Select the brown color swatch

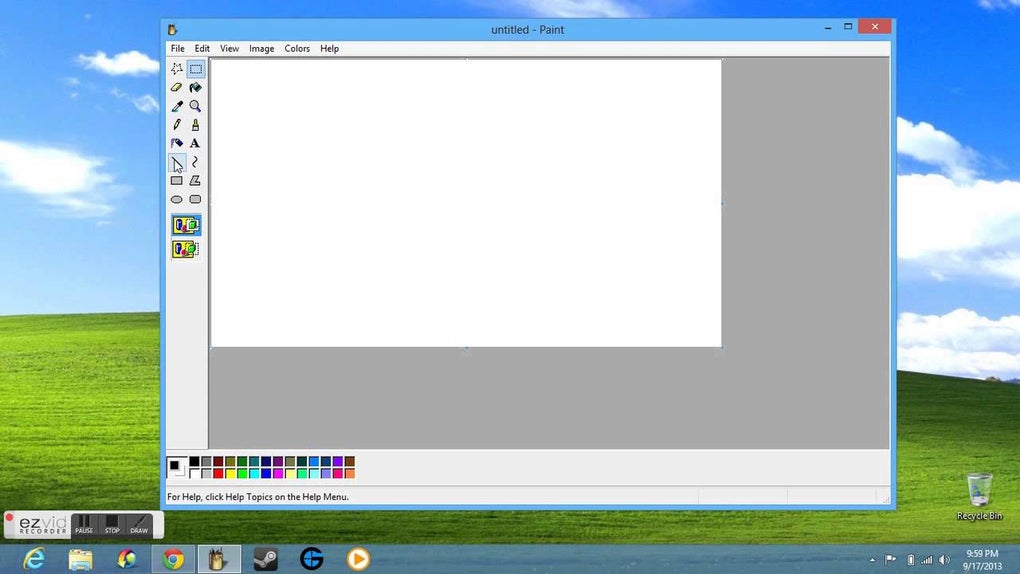coord(350,461)
